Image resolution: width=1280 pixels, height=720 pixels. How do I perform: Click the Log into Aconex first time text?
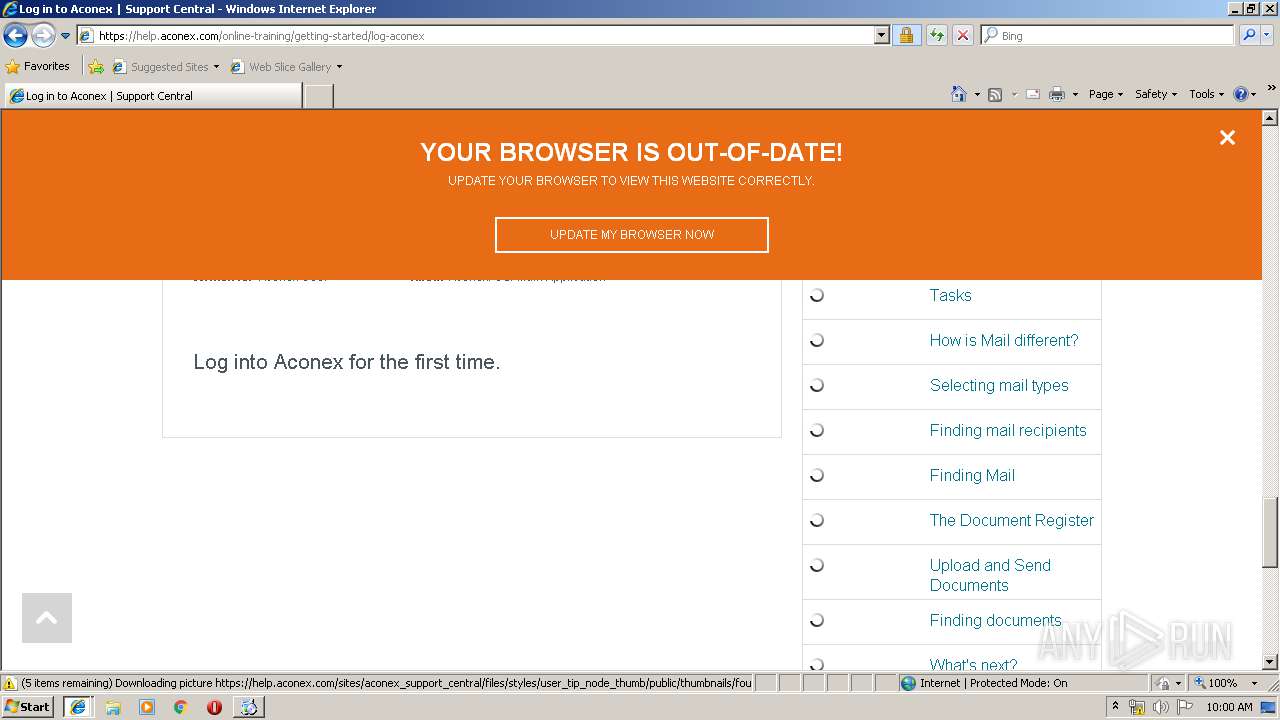pyautogui.click(x=347, y=362)
